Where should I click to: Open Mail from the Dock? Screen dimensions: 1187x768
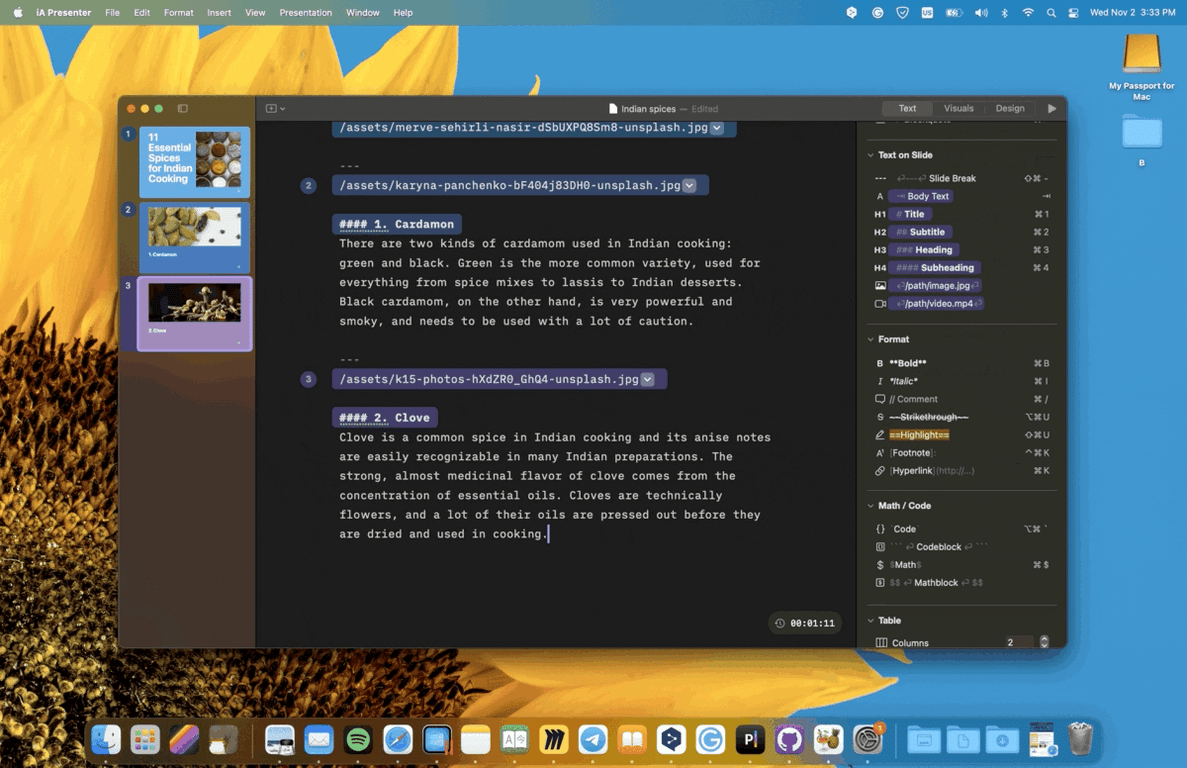pos(319,739)
